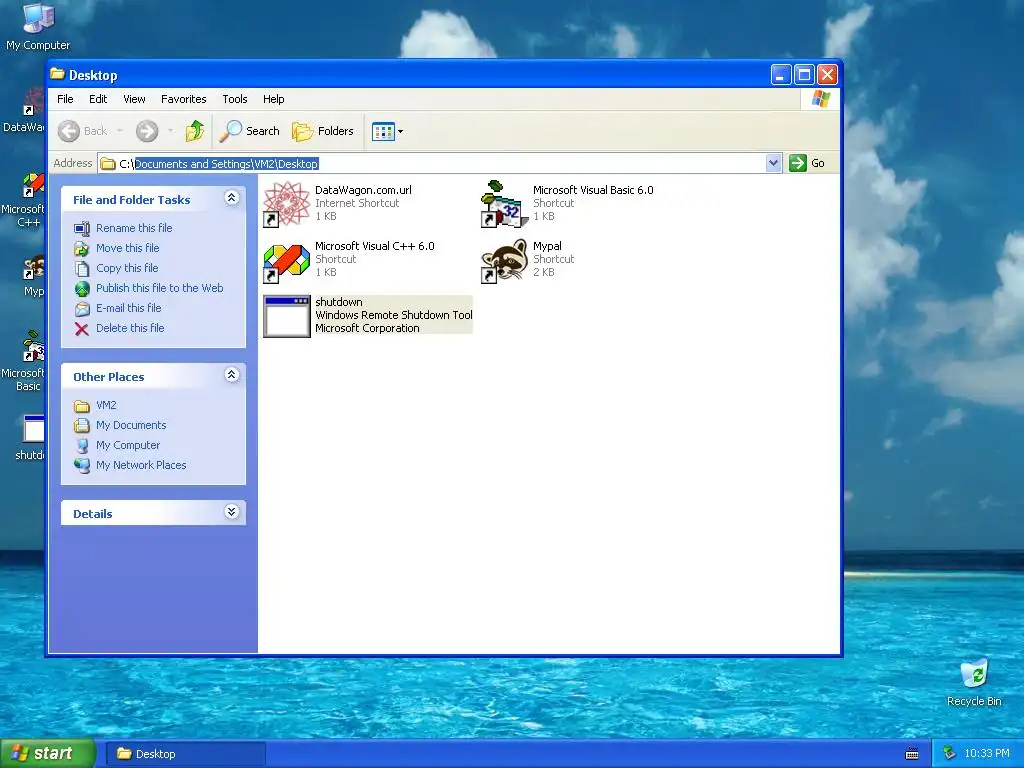Open the Help menu
Viewport: 1024px width, 768px height.
click(274, 99)
